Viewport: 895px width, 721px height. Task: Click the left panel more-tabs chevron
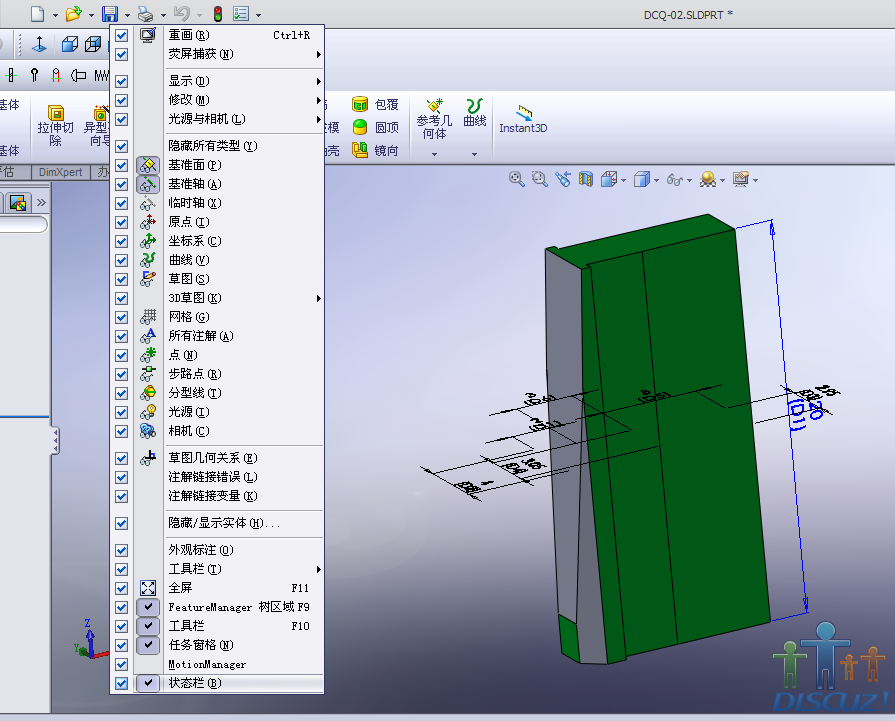click(41, 203)
